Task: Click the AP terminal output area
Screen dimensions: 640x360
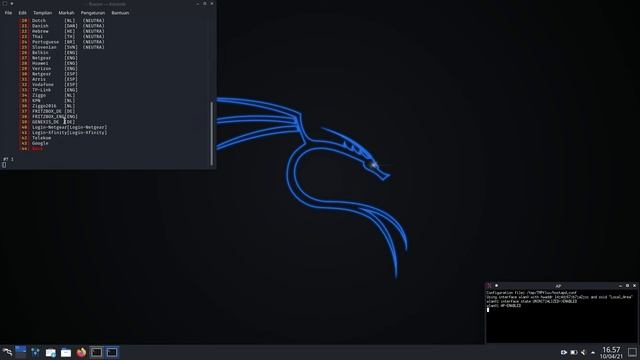Action: pos(561,316)
